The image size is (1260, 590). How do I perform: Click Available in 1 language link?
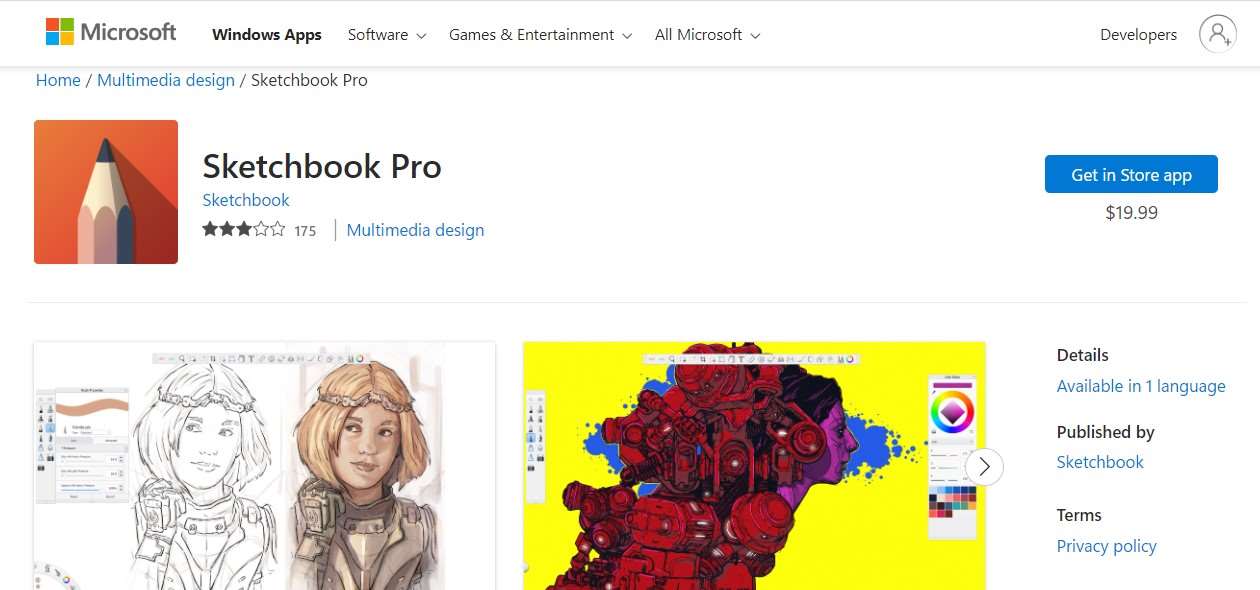pyautogui.click(x=1141, y=386)
